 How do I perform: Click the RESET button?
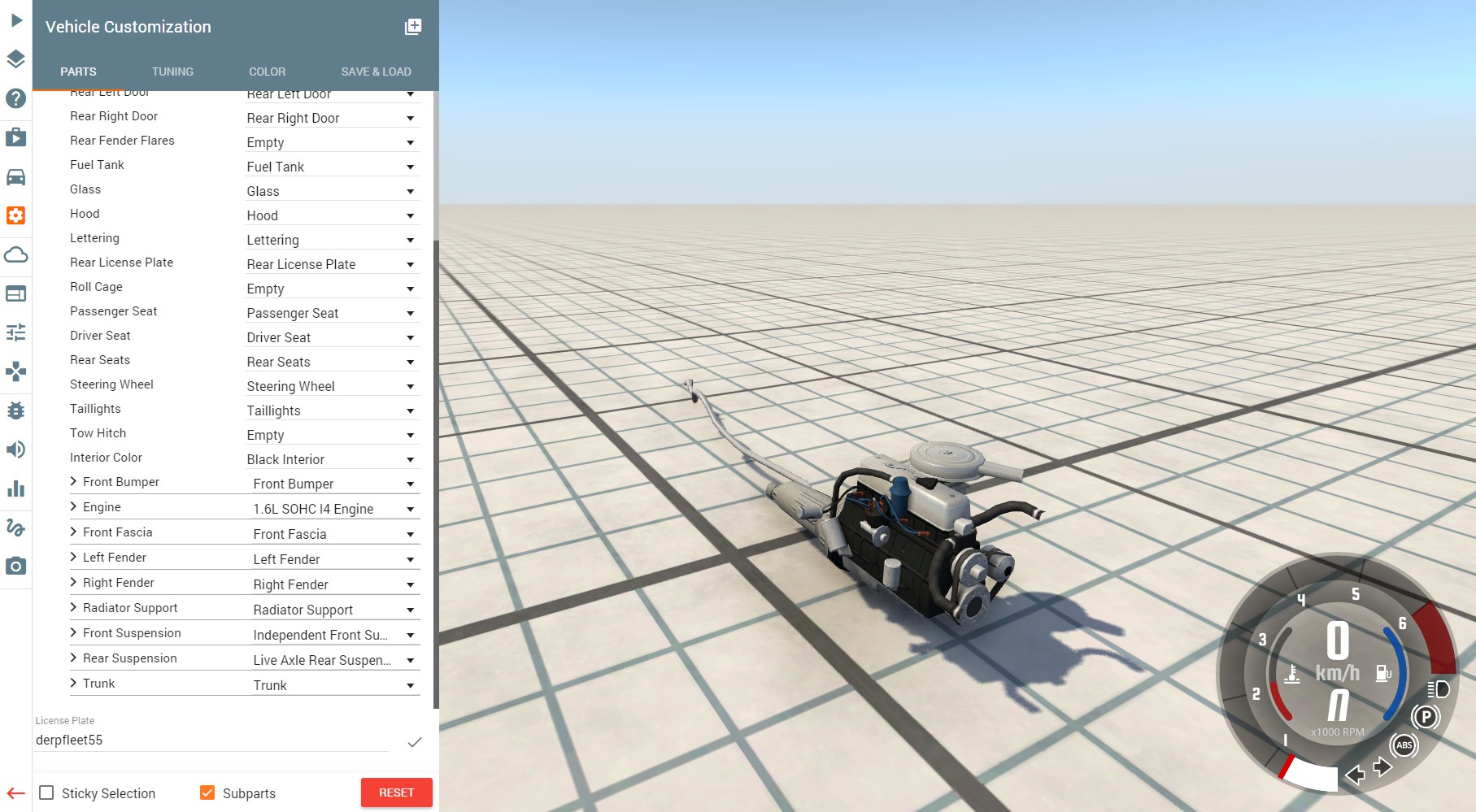396,792
